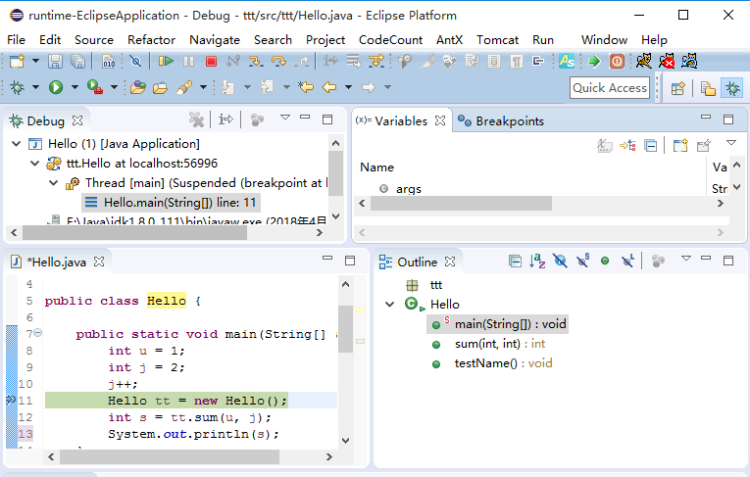Click the Resume debug button

(x=166, y=62)
